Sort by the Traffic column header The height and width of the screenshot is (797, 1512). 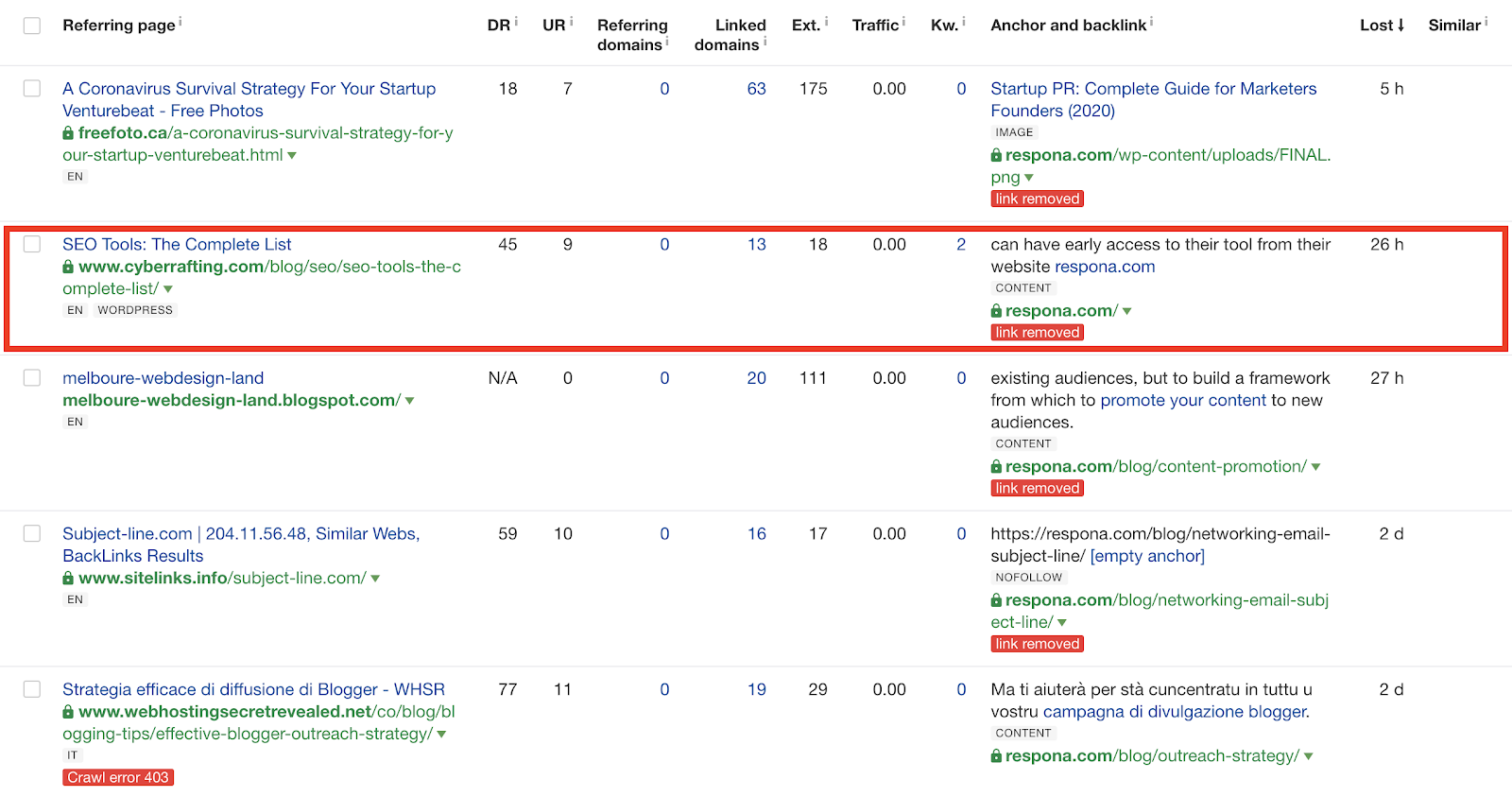(x=875, y=26)
